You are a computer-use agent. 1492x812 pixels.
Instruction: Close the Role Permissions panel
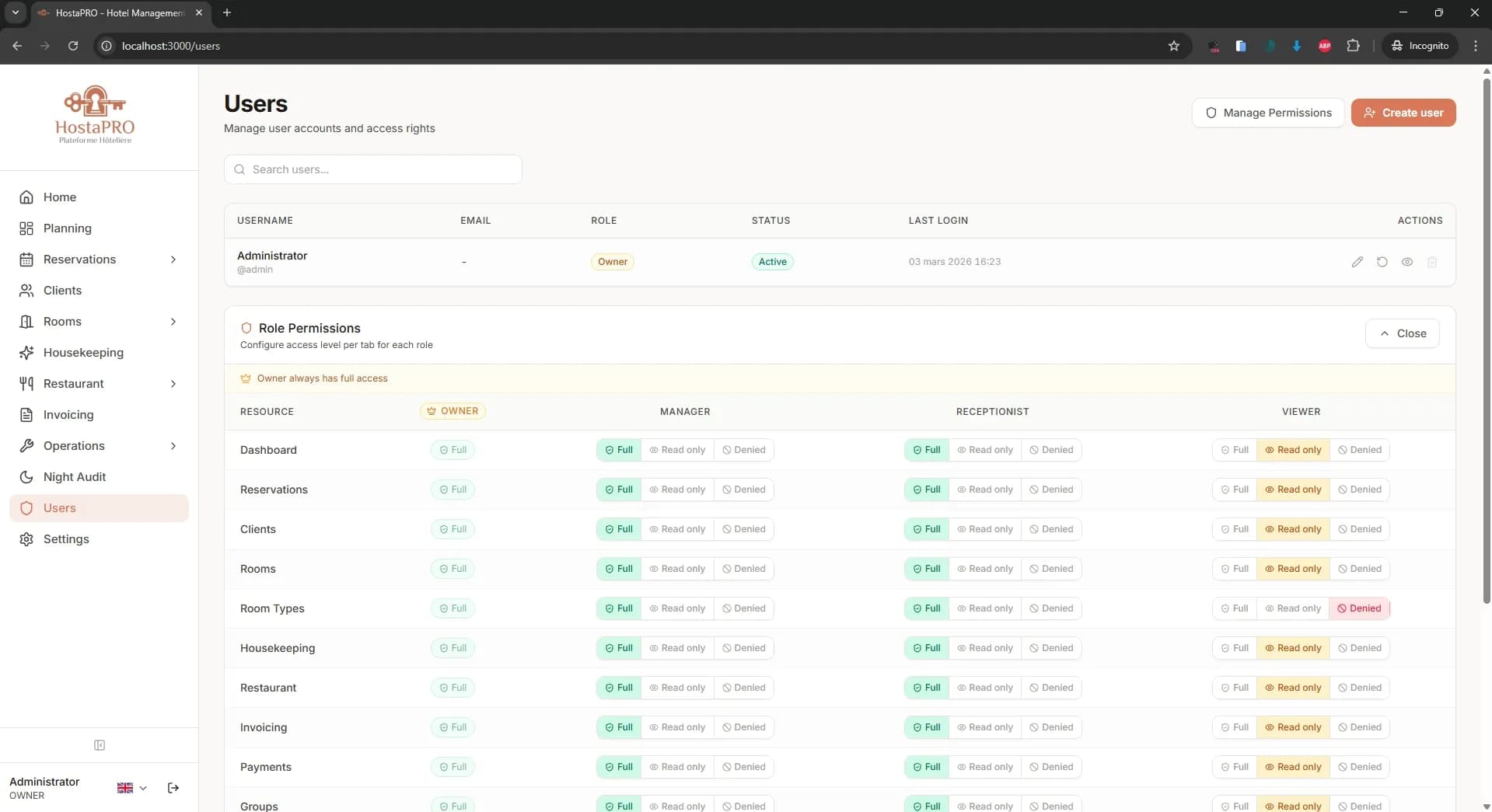pyautogui.click(x=1402, y=333)
